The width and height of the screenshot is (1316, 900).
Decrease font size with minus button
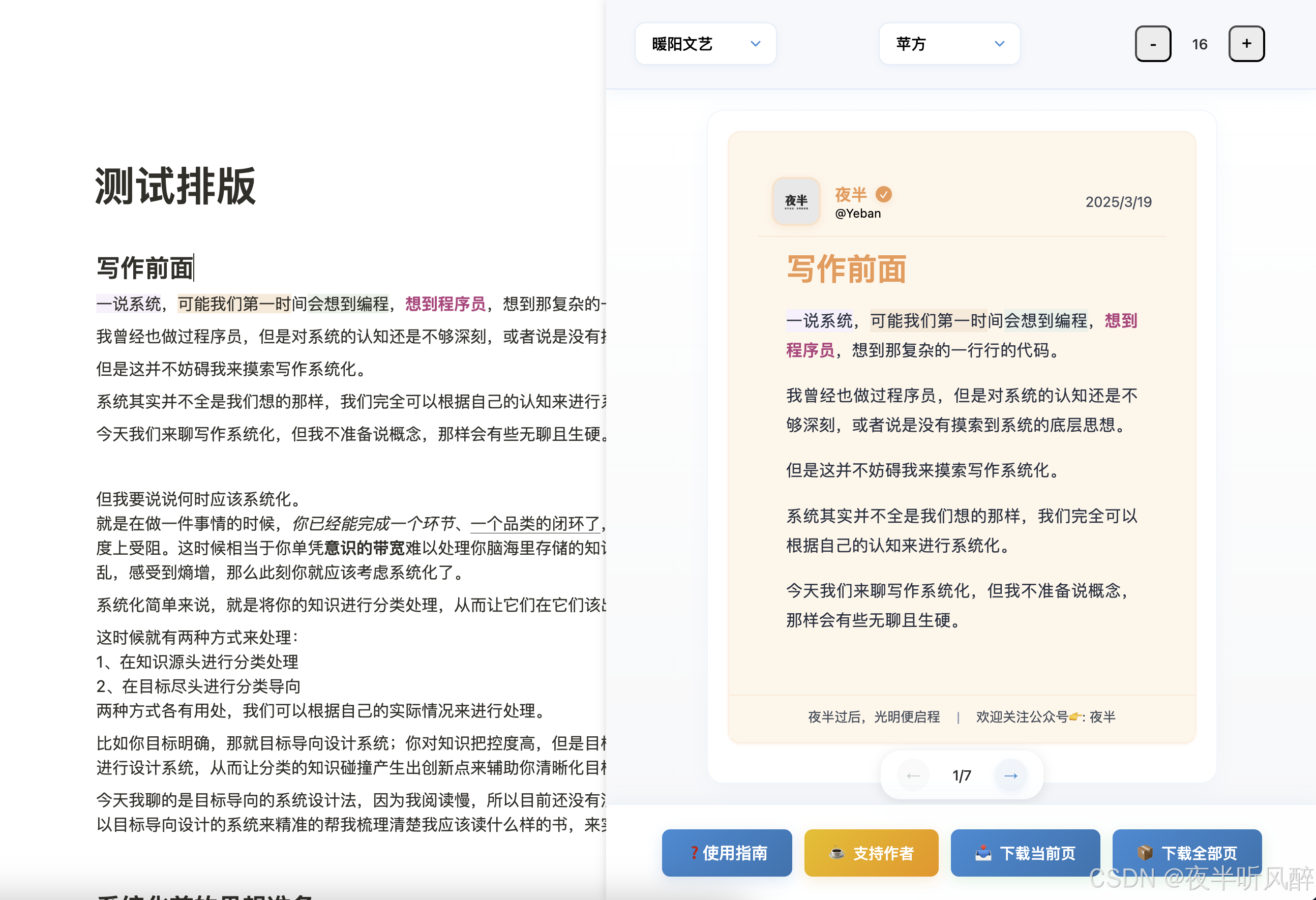point(1152,44)
